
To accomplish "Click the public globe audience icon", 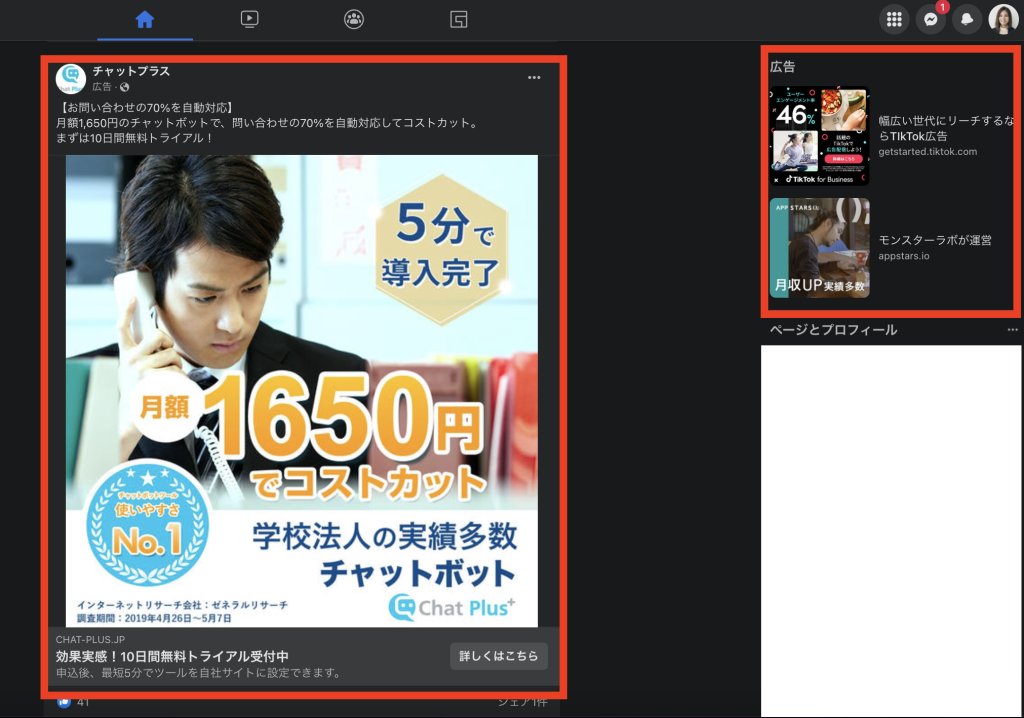I will click(124, 87).
